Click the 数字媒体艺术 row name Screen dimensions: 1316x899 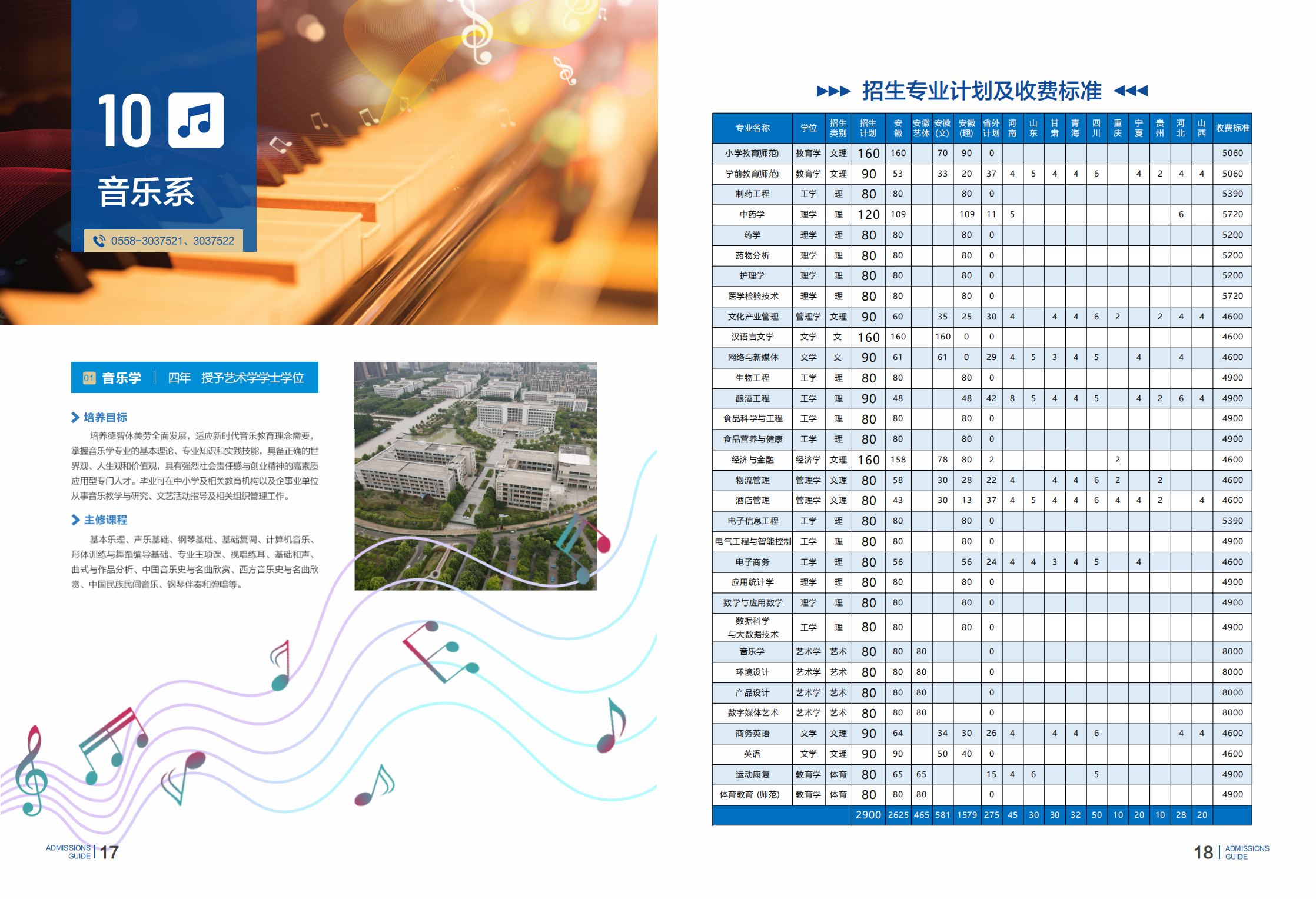point(752,712)
